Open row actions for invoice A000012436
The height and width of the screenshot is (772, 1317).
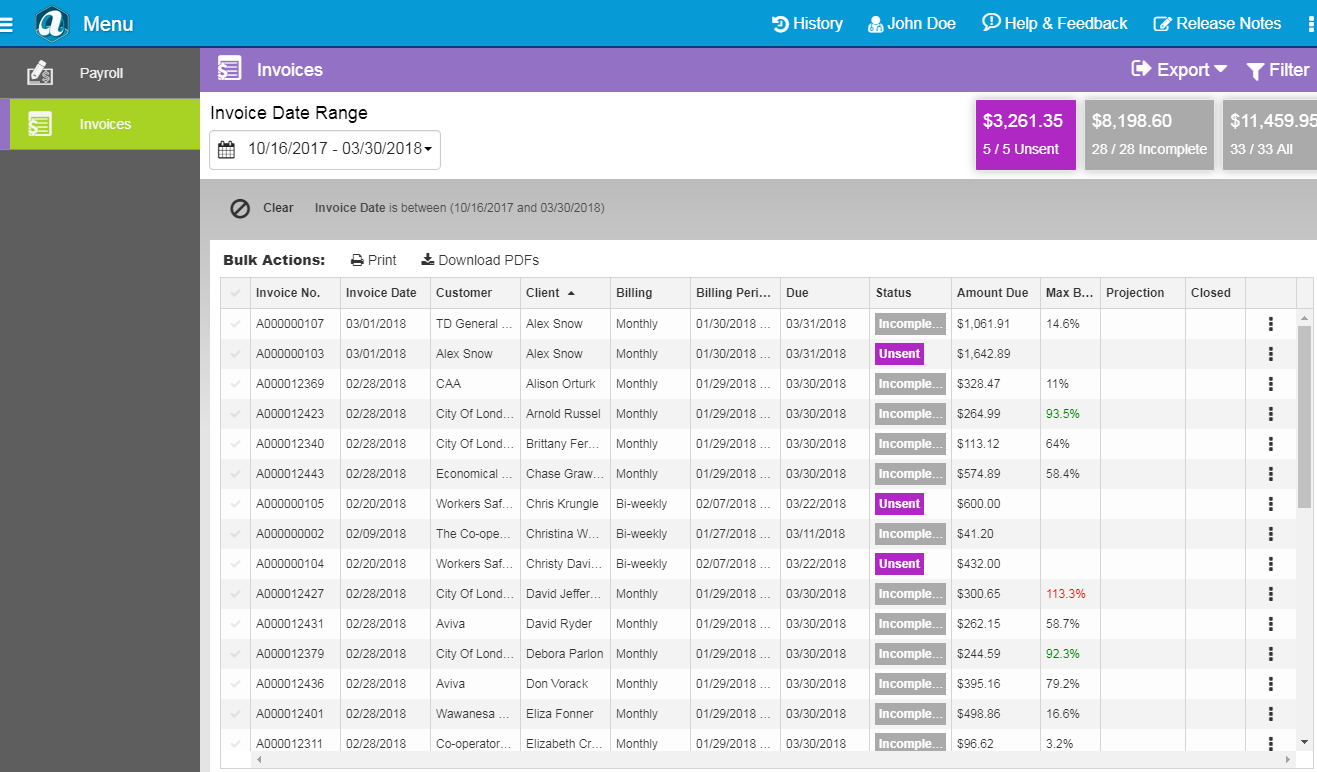1270,684
